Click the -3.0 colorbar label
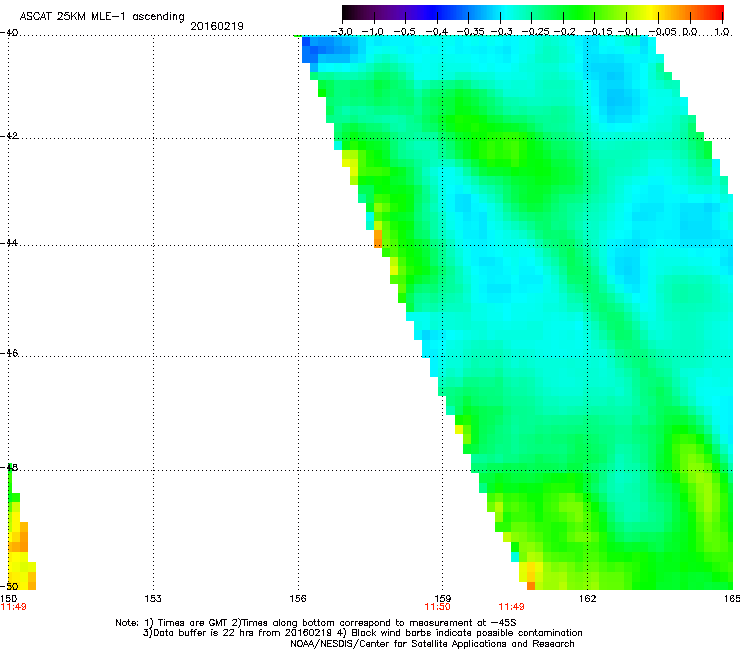 (x=341, y=32)
